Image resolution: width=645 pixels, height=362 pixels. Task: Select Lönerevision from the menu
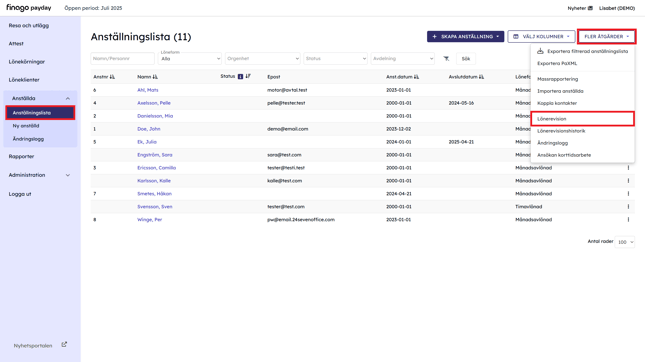pos(582,119)
